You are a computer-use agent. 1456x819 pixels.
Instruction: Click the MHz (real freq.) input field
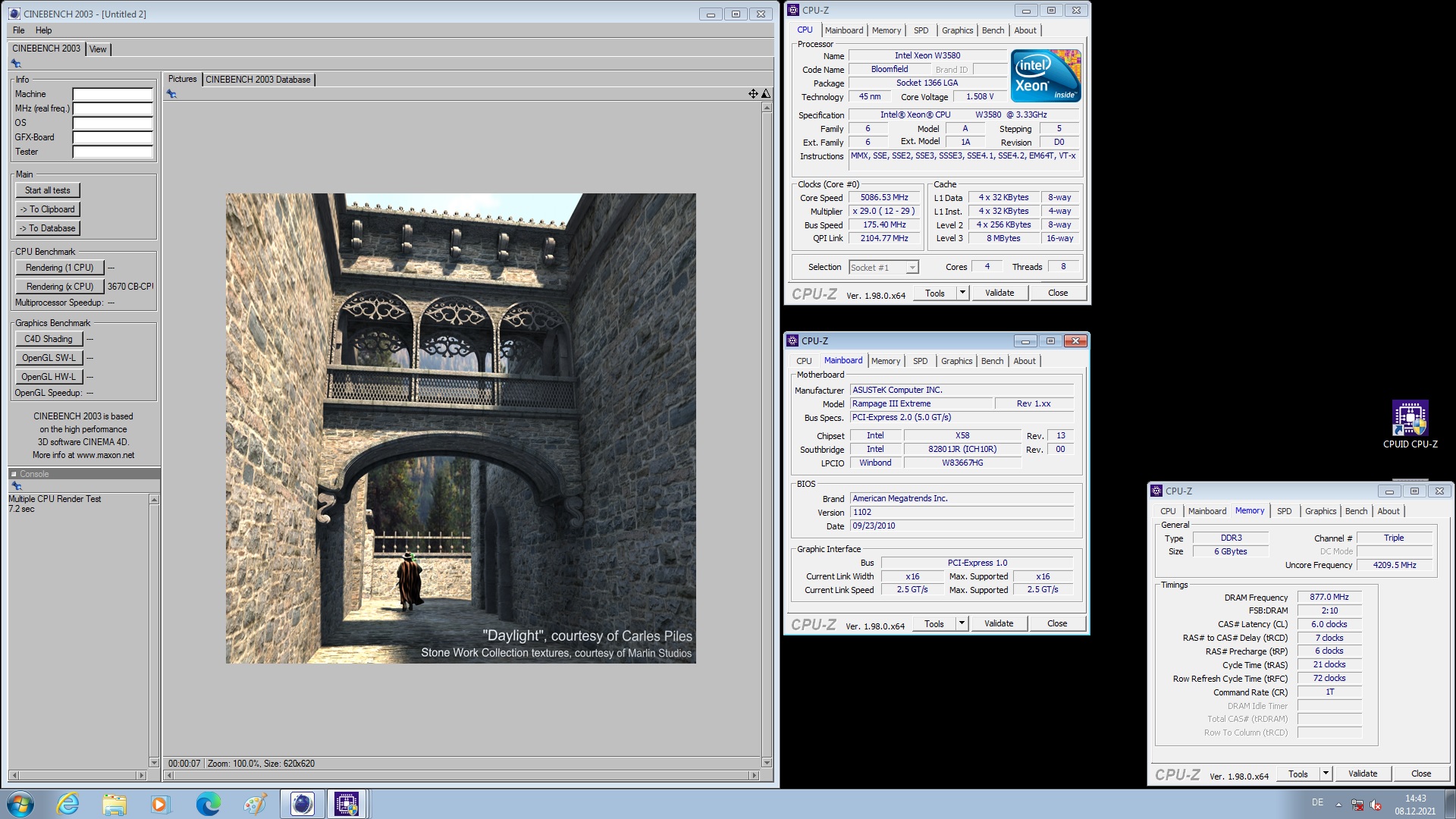(x=113, y=108)
